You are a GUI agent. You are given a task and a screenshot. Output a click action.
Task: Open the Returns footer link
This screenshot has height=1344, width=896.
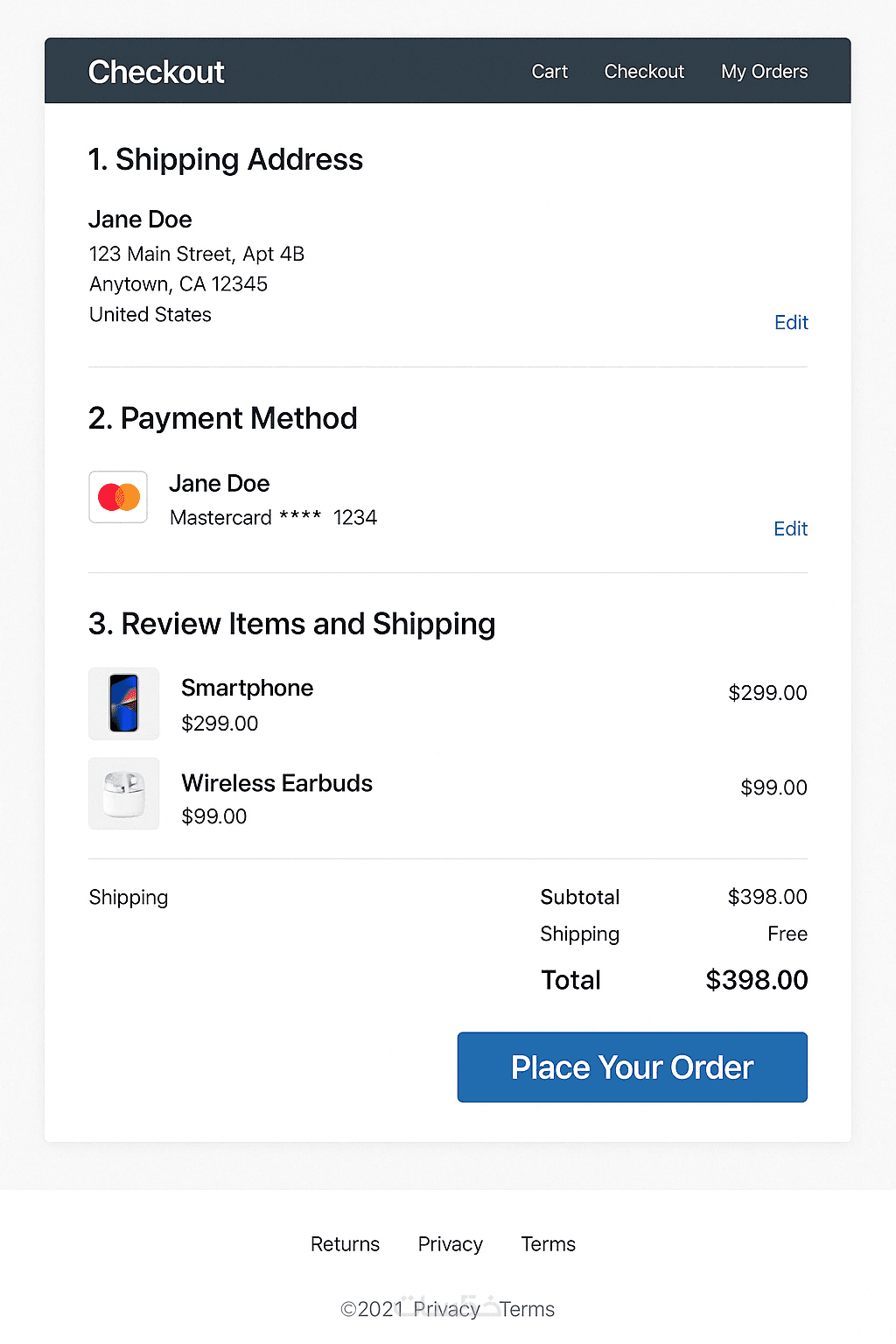pyautogui.click(x=345, y=1244)
